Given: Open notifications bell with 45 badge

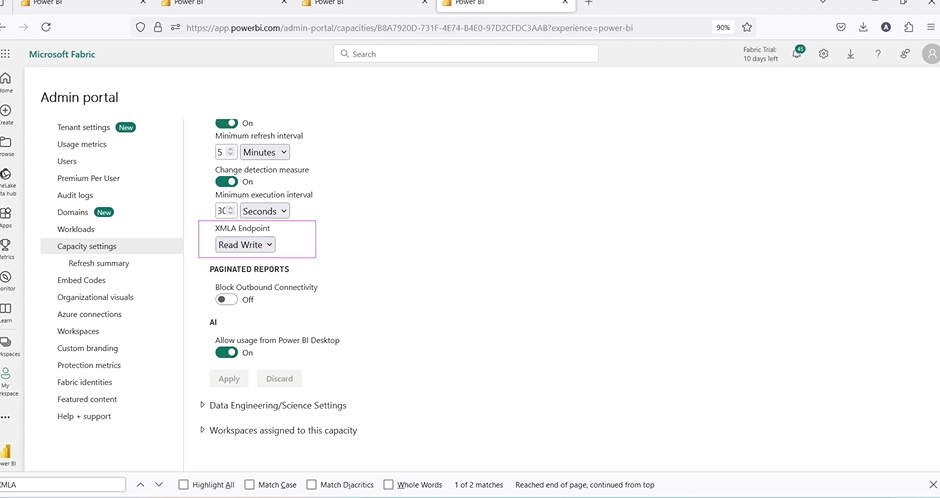Looking at the screenshot, I should coord(797,53).
